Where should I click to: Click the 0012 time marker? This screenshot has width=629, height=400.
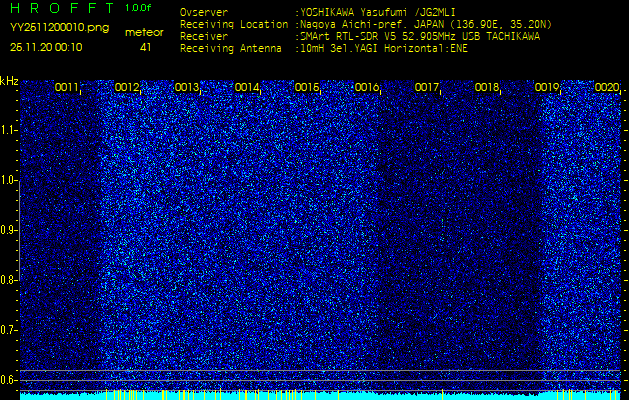[x=127, y=87]
